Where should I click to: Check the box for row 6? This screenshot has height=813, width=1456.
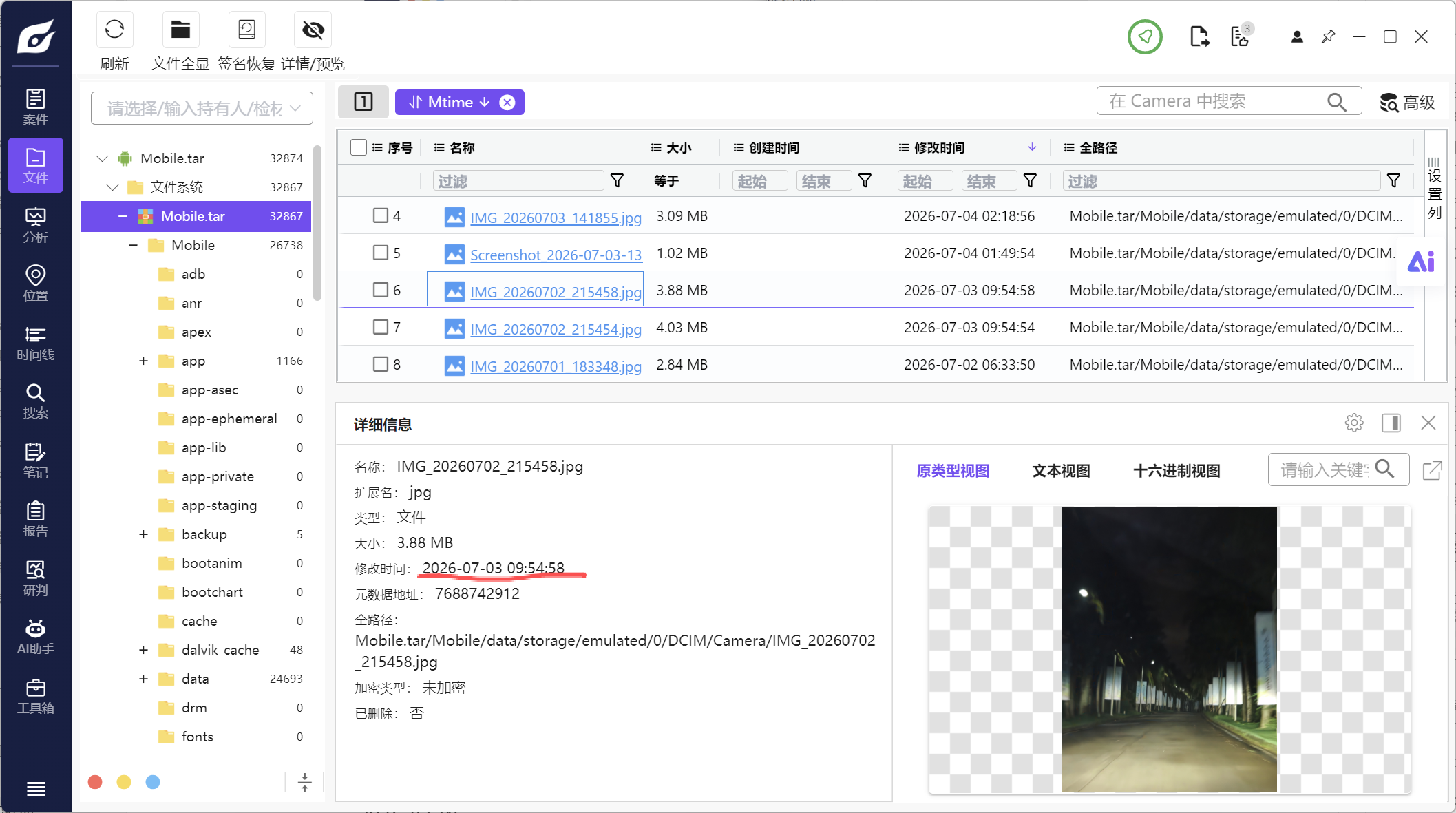pos(380,290)
